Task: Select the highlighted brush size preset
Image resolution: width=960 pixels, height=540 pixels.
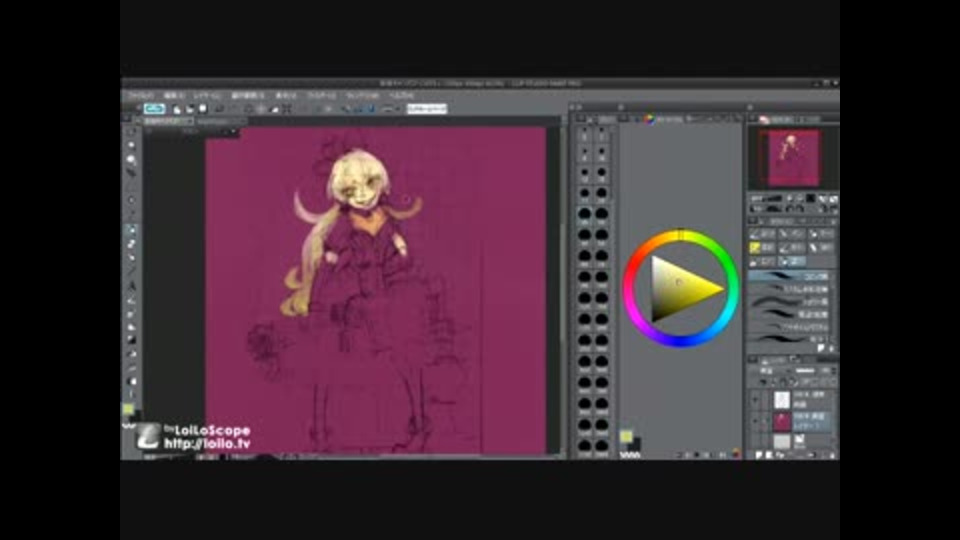Action: (585, 216)
